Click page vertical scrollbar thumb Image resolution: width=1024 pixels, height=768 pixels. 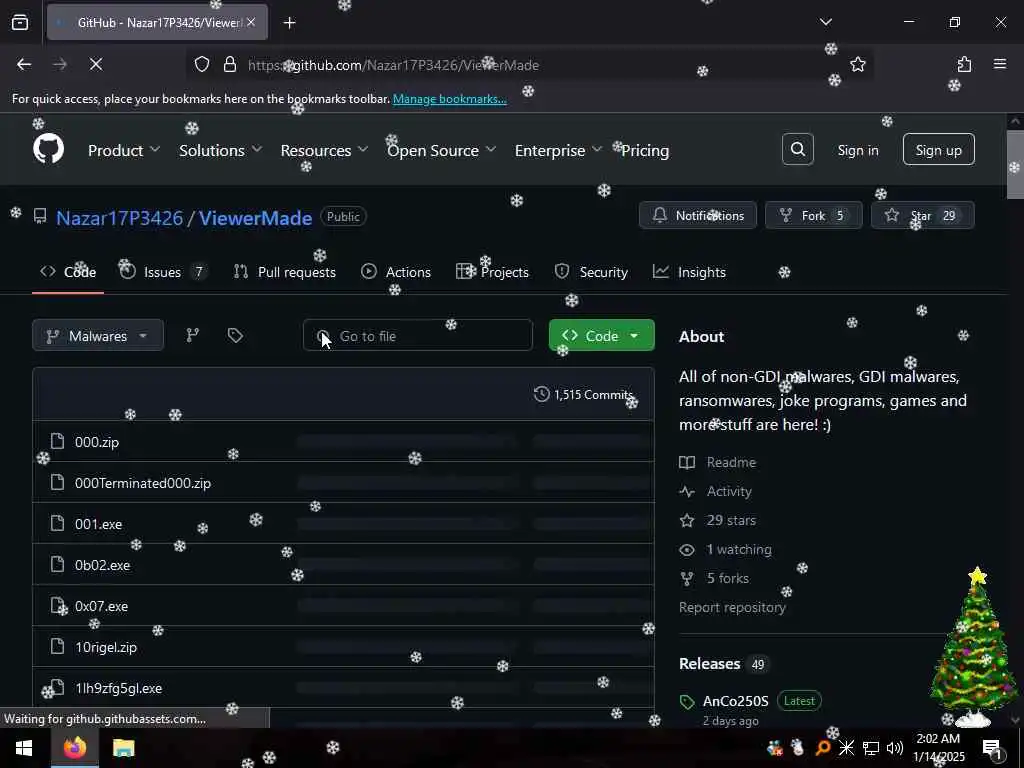[1014, 164]
